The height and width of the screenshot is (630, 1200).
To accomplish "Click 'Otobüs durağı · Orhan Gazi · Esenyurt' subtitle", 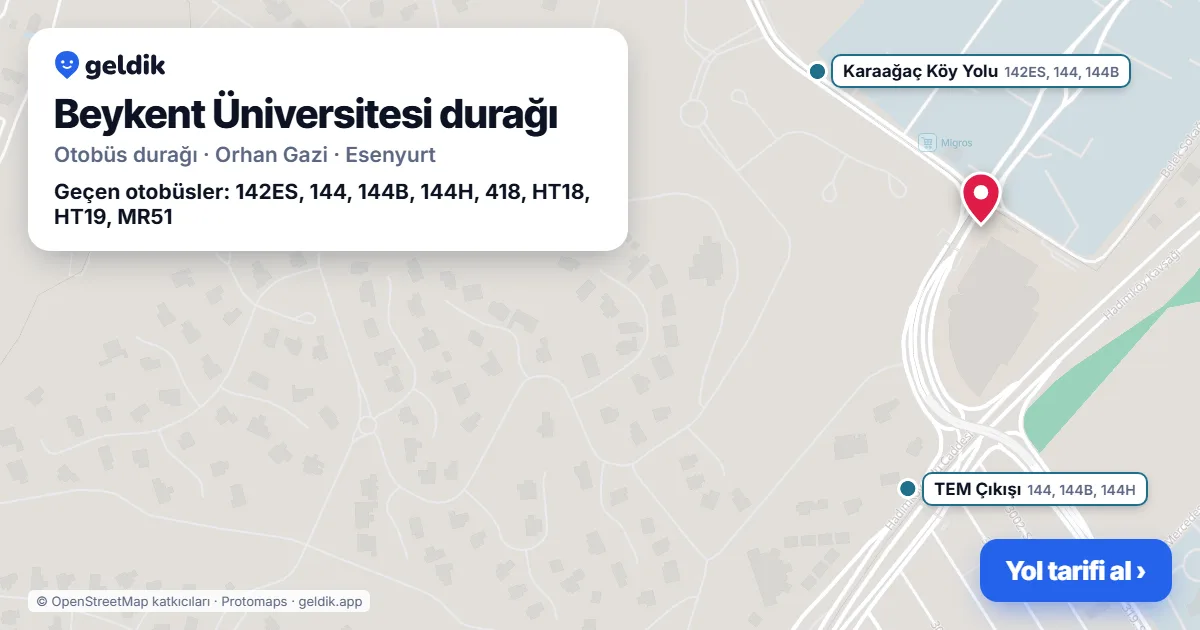I will coord(245,155).
